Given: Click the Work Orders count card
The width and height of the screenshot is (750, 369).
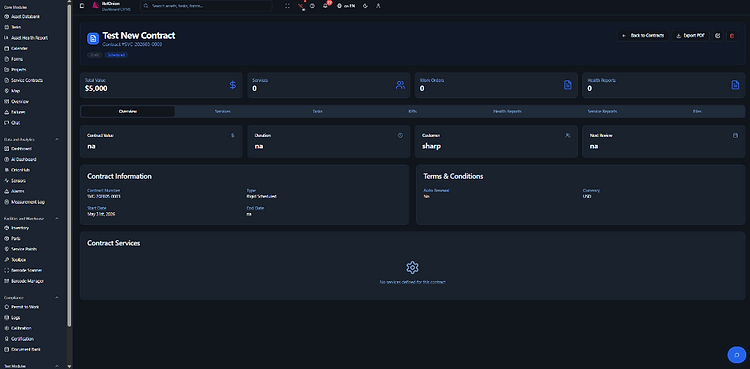Looking at the screenshot, I should tap(496, 85).
